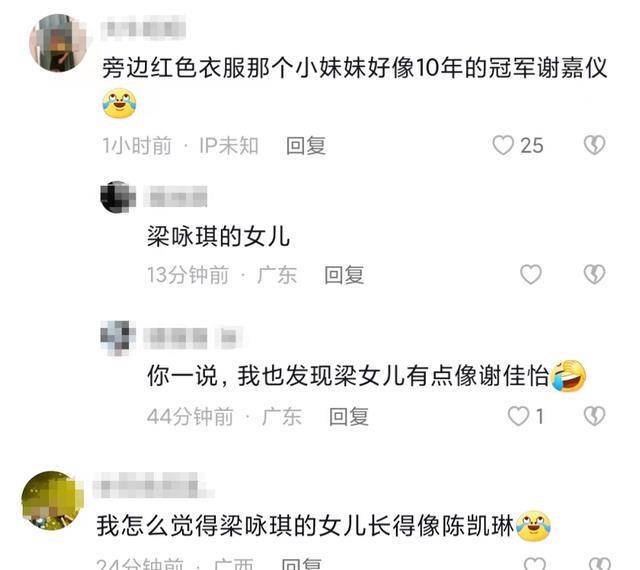Dislike the reply posted 44分钟前
The height and width of the screenshot is (570, 640).
pyautogui.click(x=594, y=416)
